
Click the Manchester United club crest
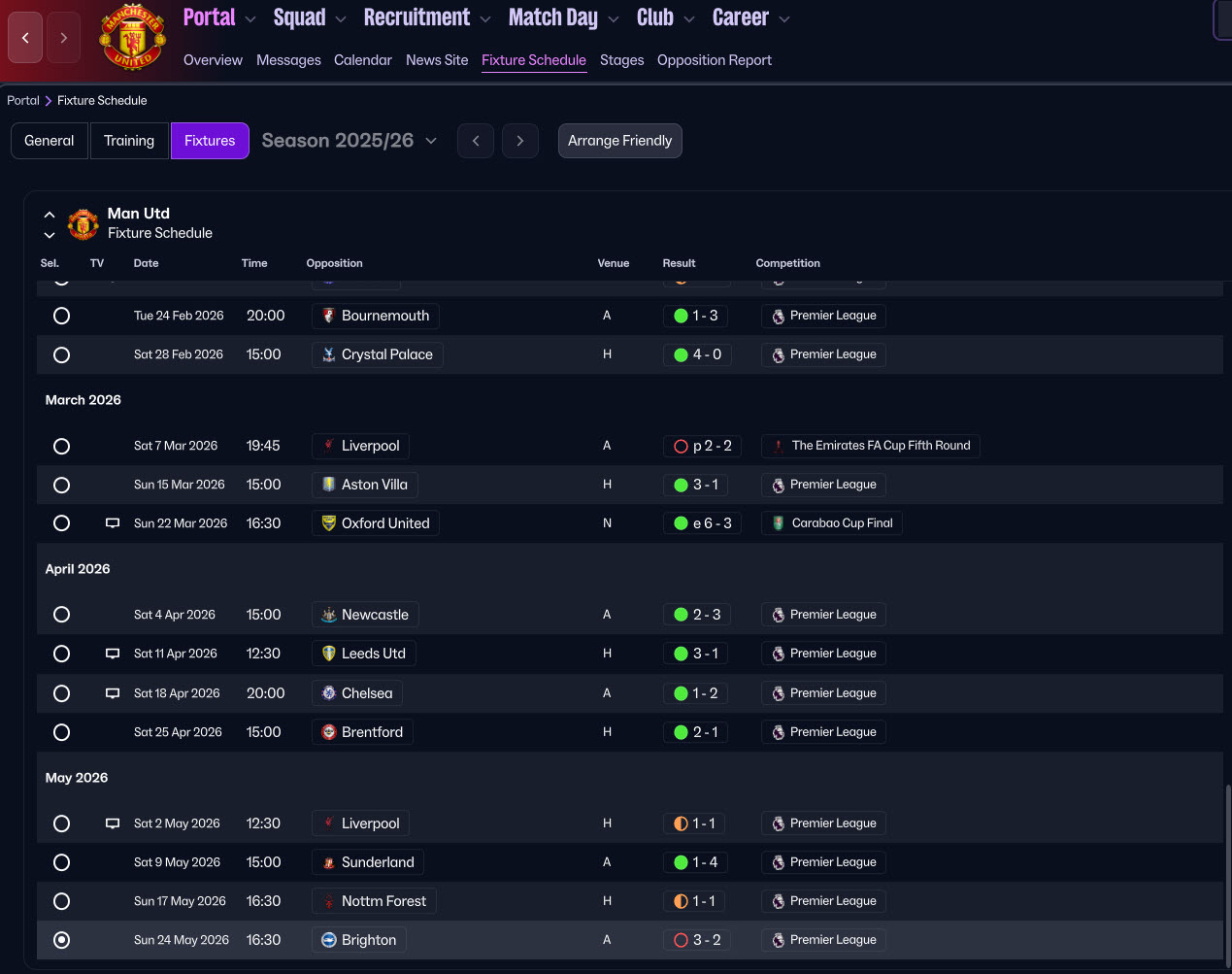click(133, 39)
